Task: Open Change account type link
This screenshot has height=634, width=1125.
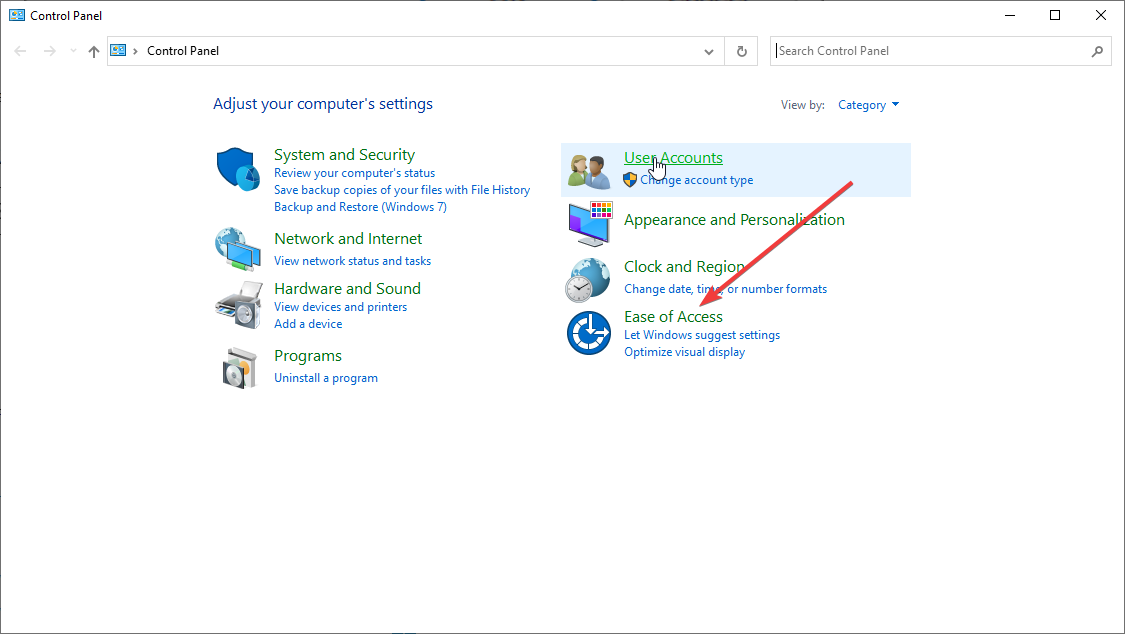Action: pos(697,180)
